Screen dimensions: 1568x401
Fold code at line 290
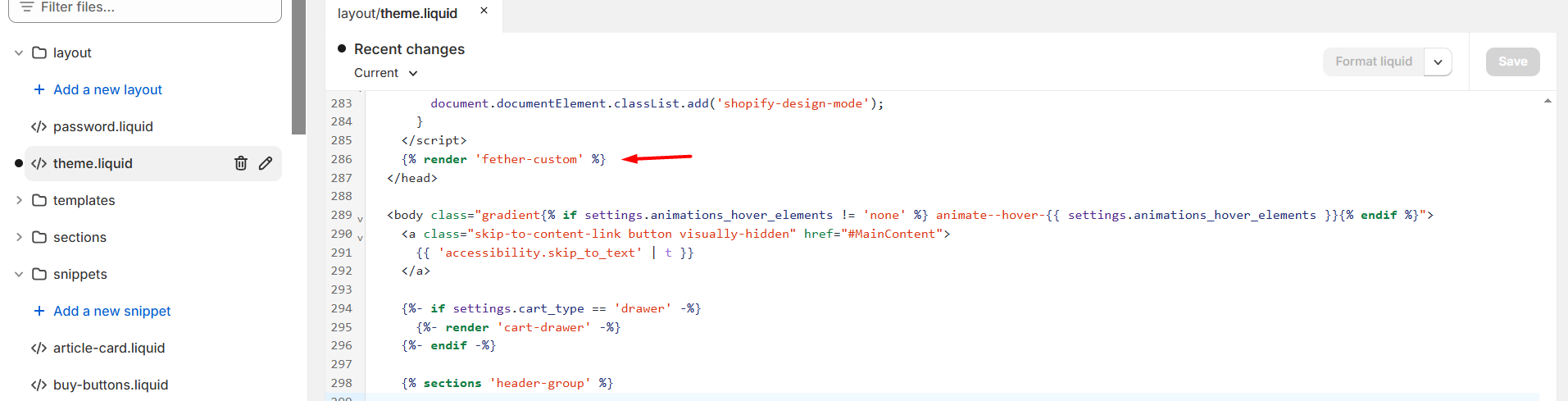[360, 237]
